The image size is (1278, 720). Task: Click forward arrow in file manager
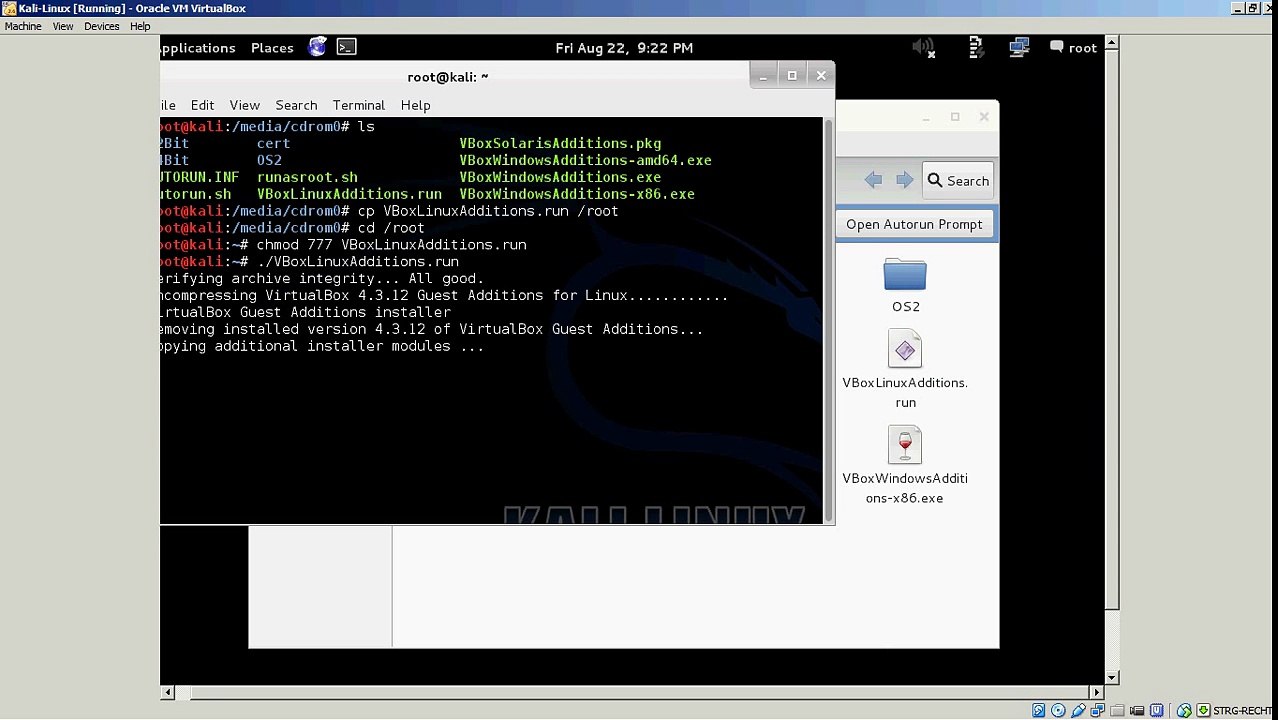point(905,180)
